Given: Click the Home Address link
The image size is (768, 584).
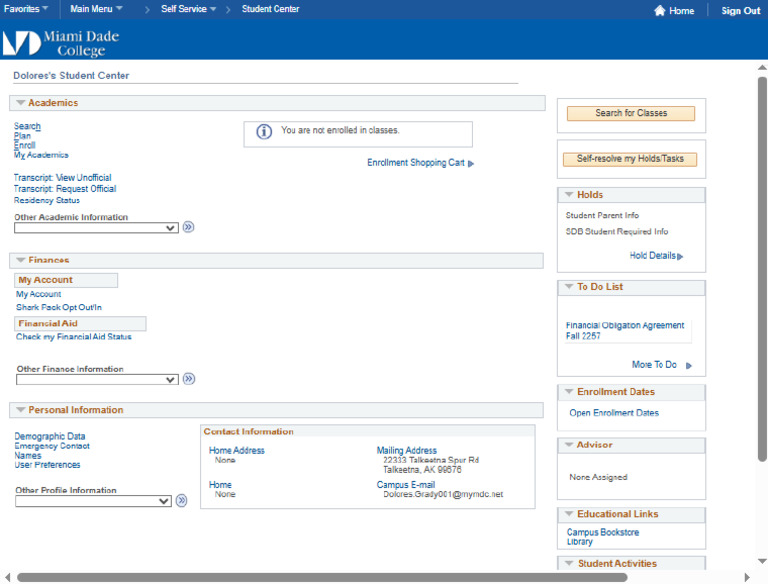Looking at the screenshot, I should click(237, 450).
